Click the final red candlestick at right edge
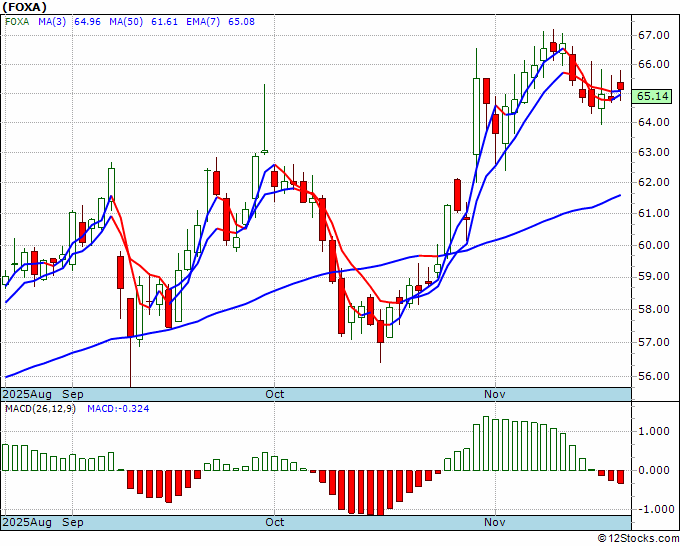Viewport: 680px width, 546px height. (x=621, y=86)
